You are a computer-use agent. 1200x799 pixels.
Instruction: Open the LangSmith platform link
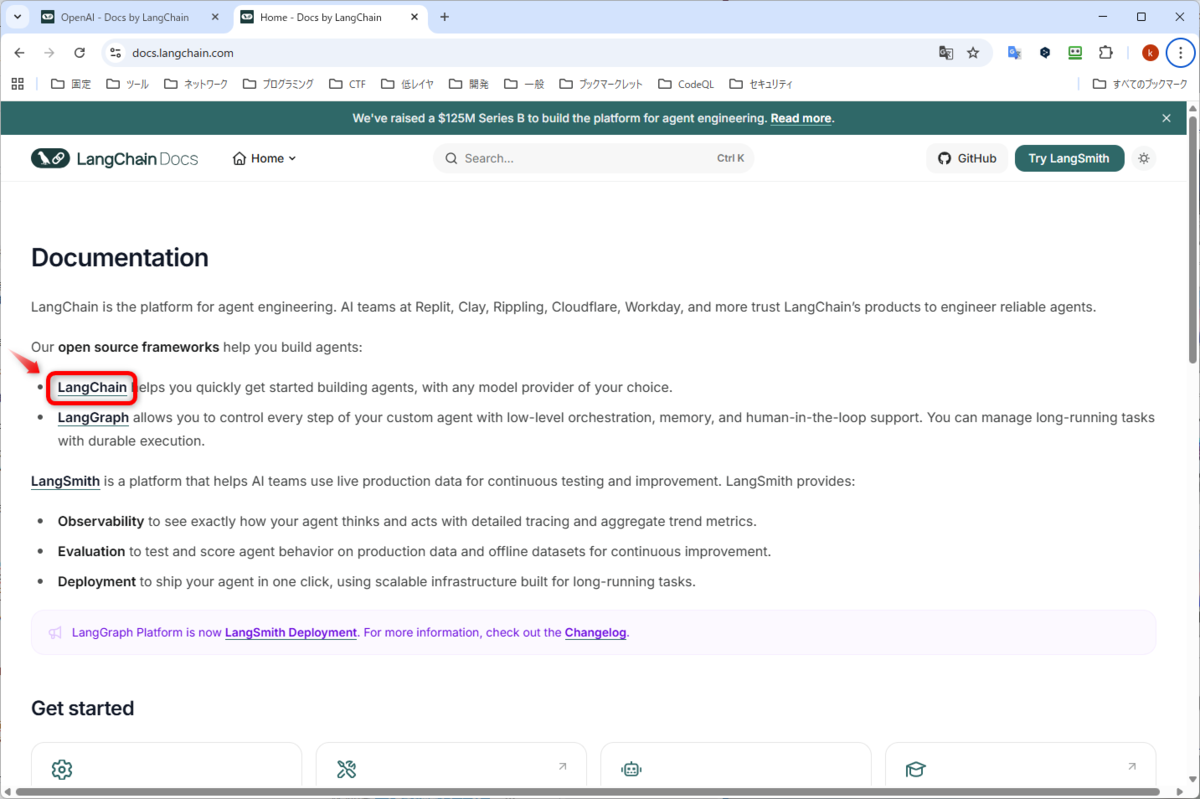tap(65, 481)
